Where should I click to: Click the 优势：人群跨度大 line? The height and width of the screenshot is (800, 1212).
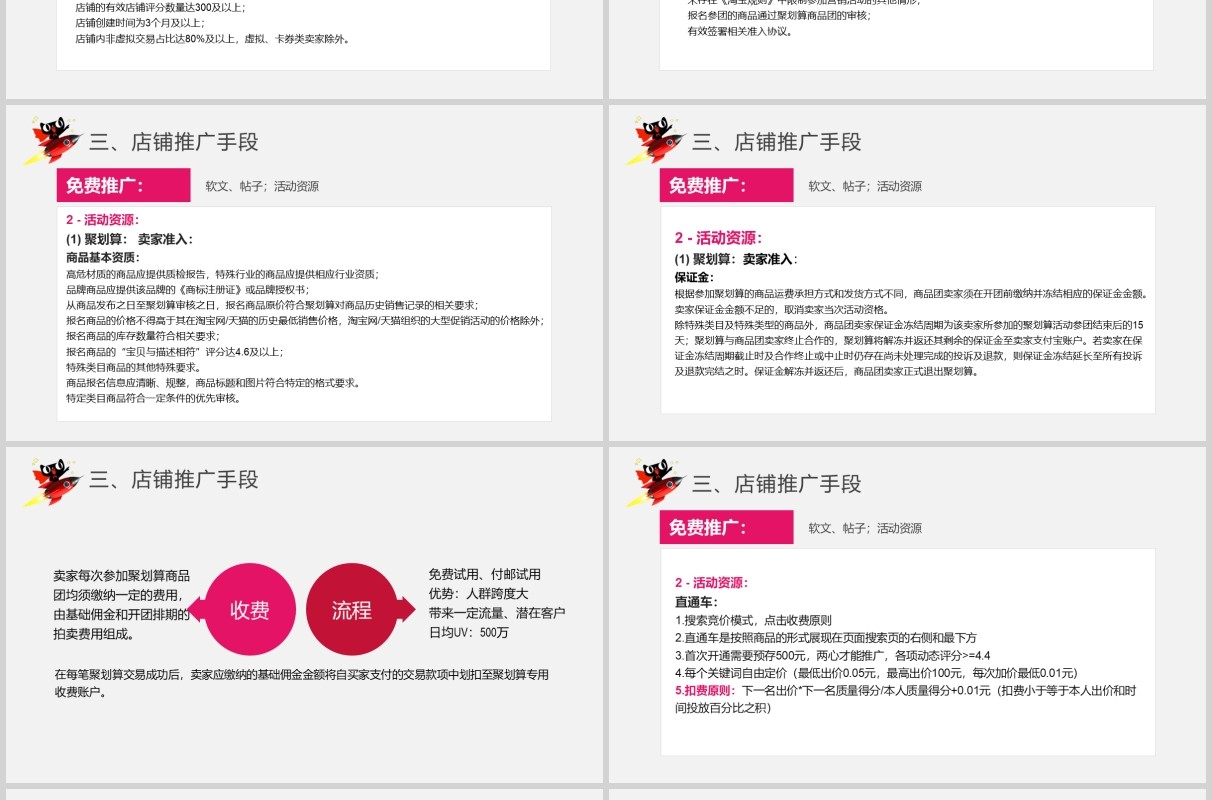click(478, 594)
